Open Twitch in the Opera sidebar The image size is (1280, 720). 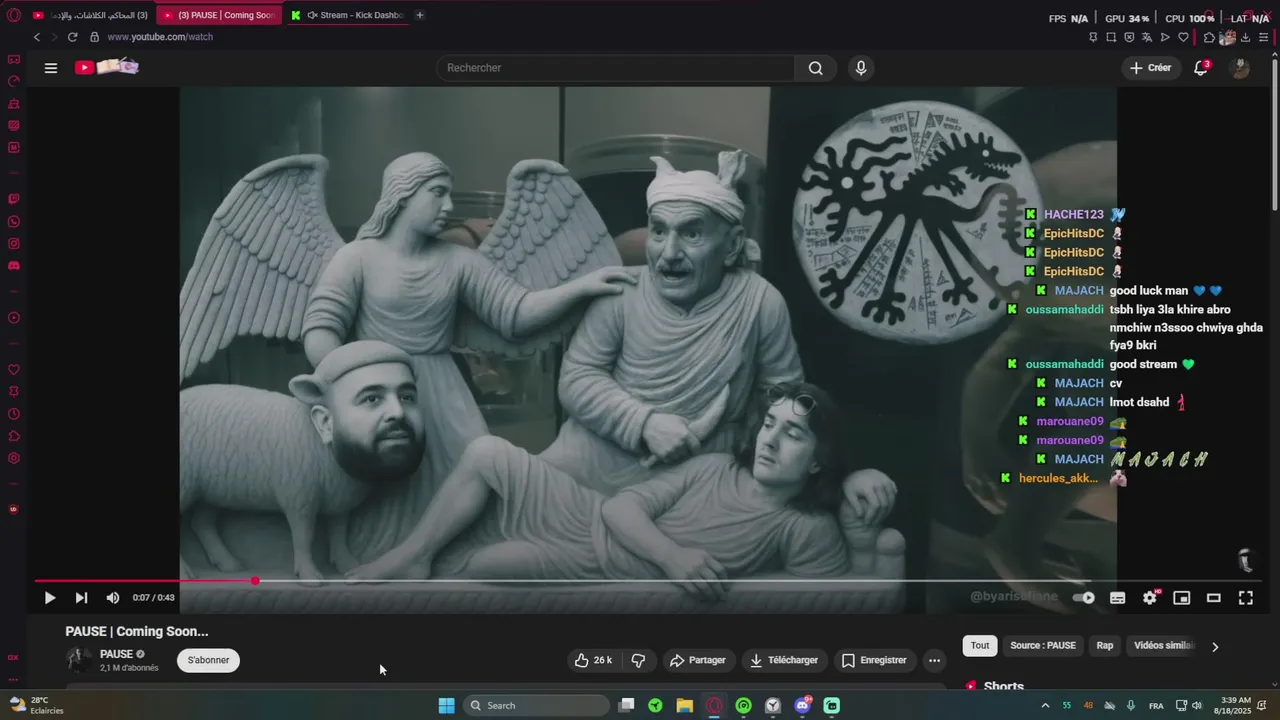click(x=14, y=199)
